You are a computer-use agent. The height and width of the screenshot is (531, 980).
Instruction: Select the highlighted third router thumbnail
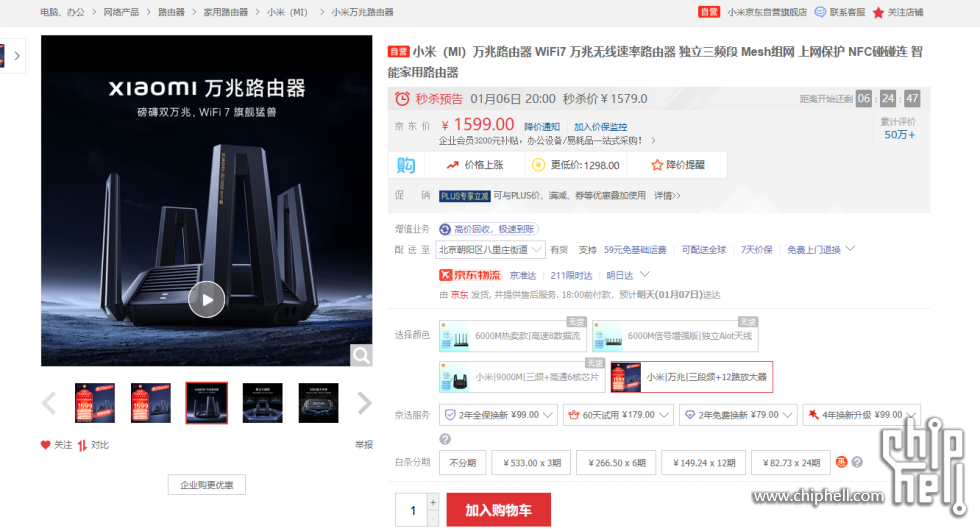point(206,403)
